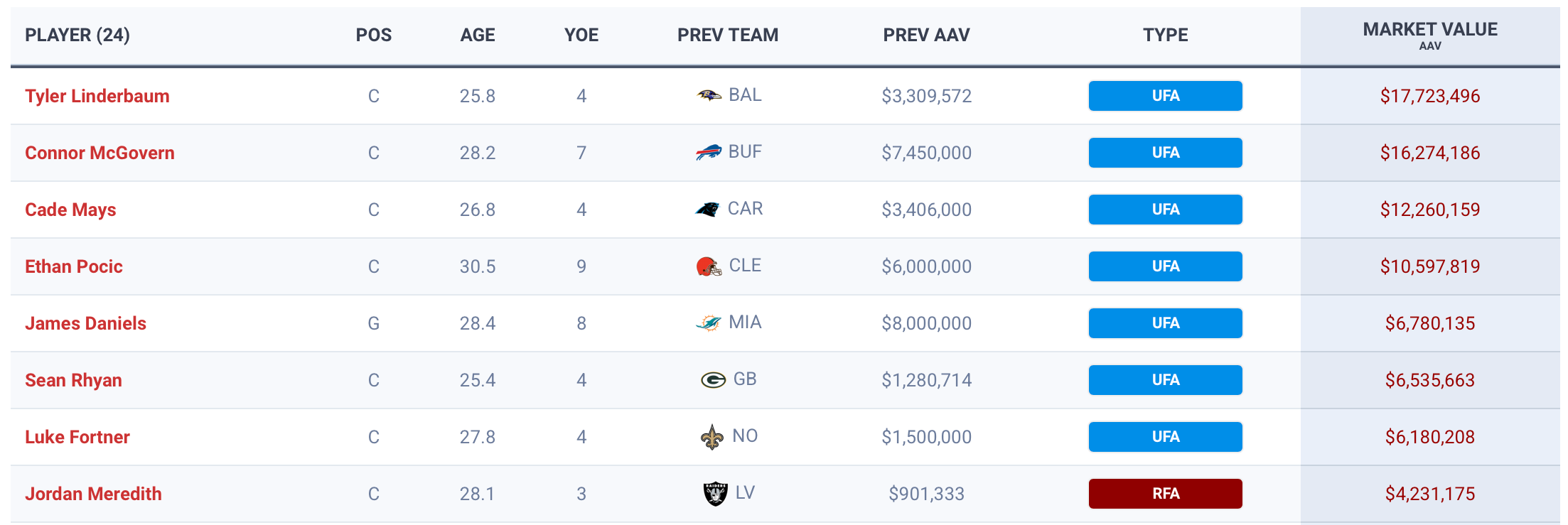Click the POS column header
This screenshot has width=1568, height=525.
point(374,35)
